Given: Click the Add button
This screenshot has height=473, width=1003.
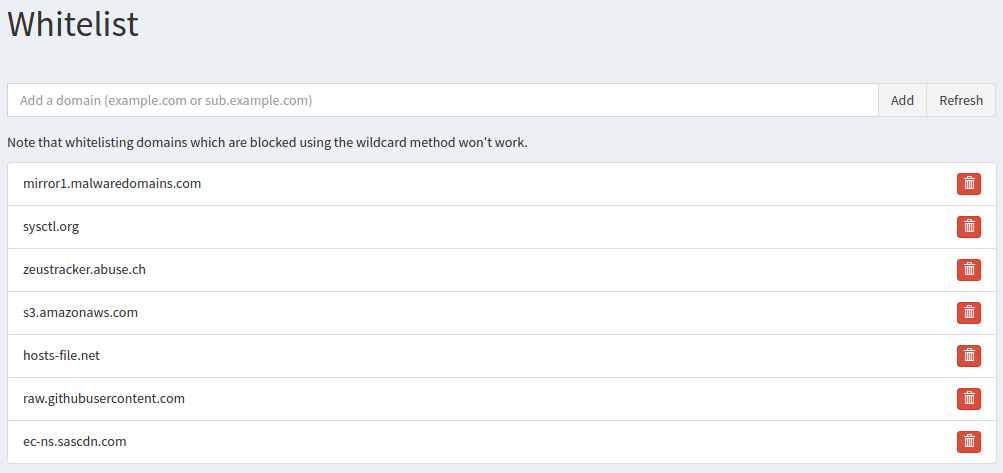Looking at the screenshot, I should (902, 100).
